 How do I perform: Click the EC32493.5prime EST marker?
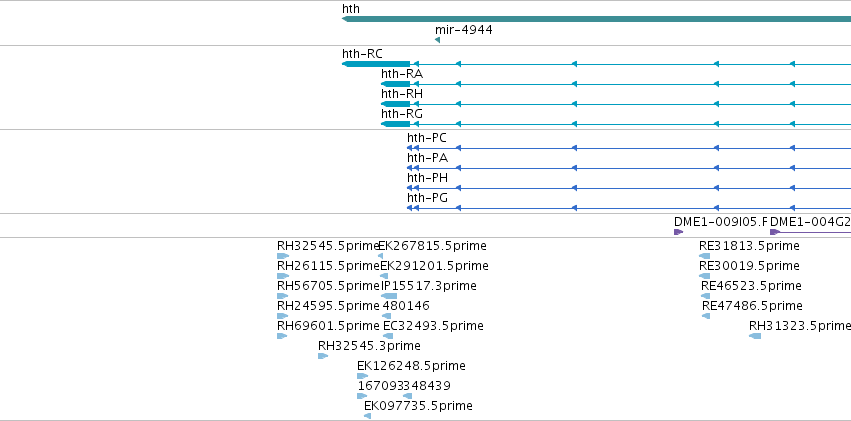pyautogui.click(x=388, y=336)
